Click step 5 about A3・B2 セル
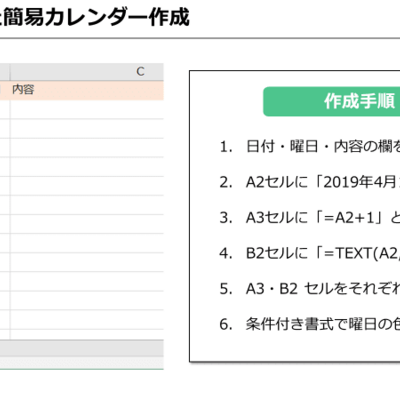 309,289
